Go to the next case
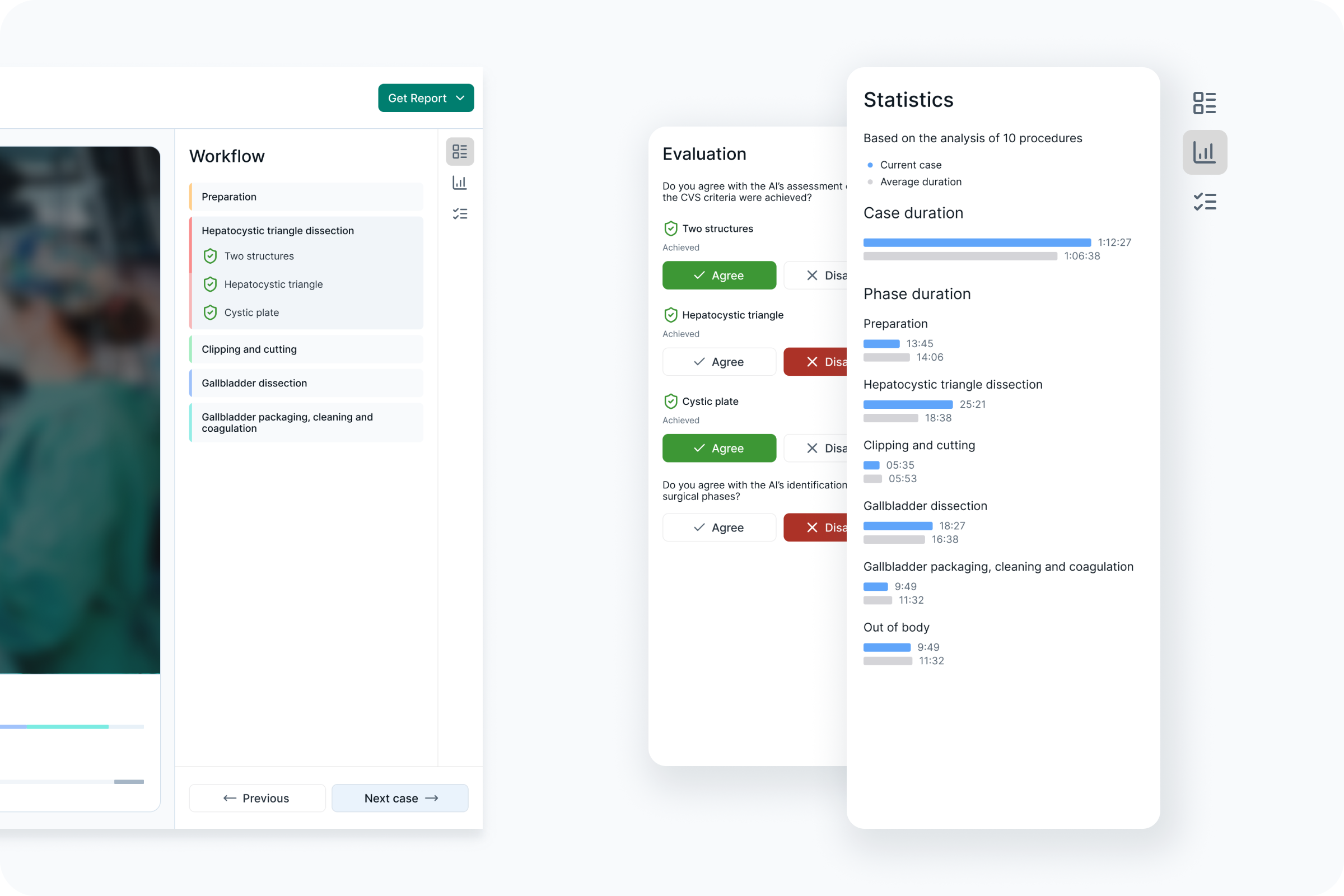 [x=399, y=797]
